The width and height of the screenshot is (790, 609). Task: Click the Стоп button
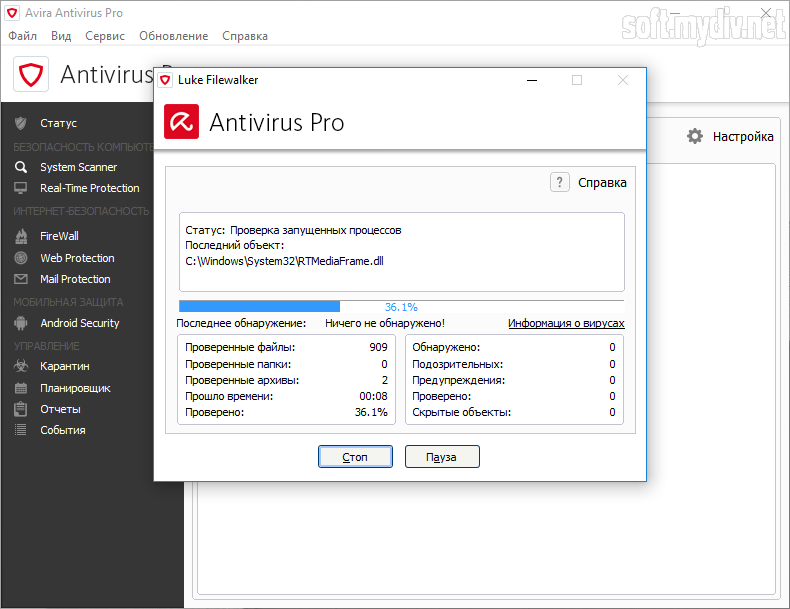(355, 456)
